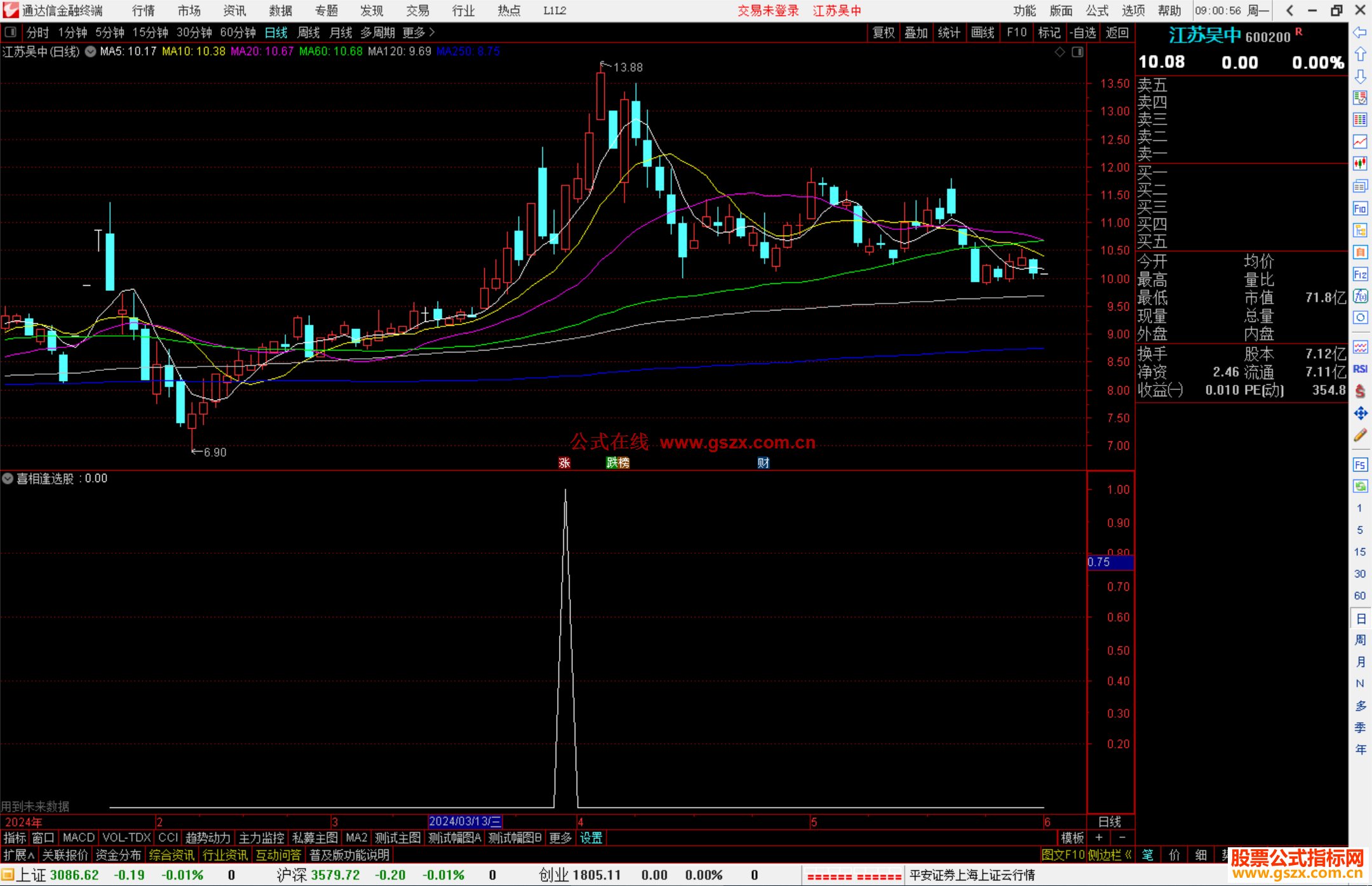The height and width of the screenshot is (886, 1372).
Task: Open the RSI indicator sidebar icon
Action: pos(1360,369)
